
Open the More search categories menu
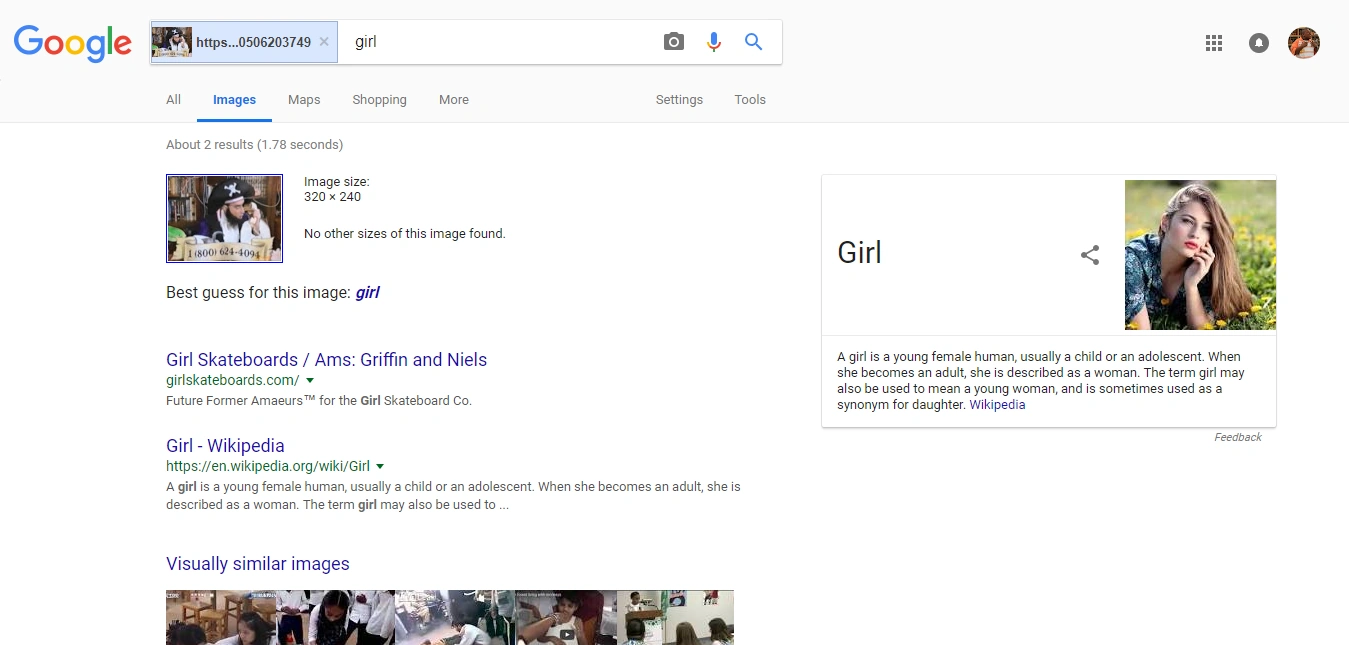453,100
